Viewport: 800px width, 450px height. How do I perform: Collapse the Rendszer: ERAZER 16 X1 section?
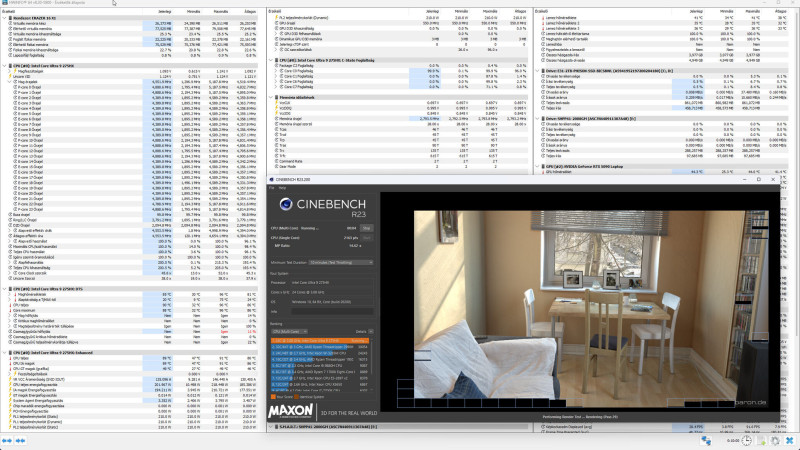click(x=5, y=18)
